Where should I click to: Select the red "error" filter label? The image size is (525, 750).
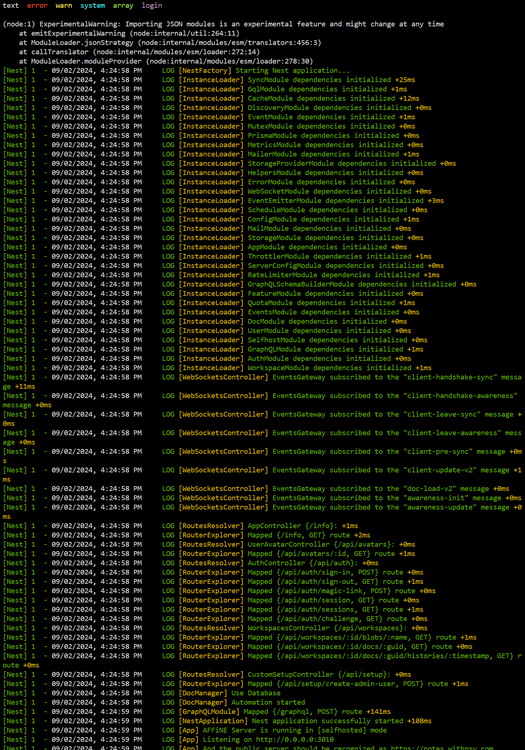(x=37, y=6)
